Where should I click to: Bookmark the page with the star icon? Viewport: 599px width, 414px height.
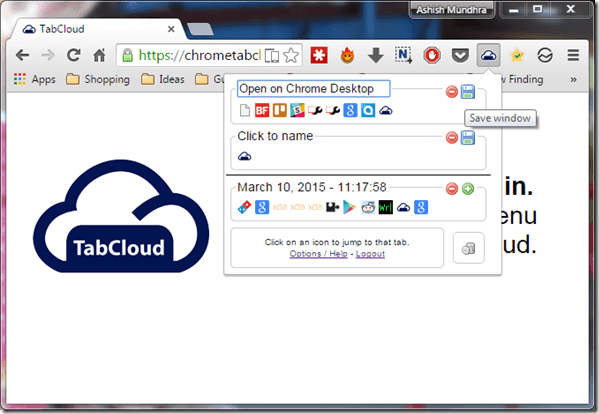pos(291,56)
